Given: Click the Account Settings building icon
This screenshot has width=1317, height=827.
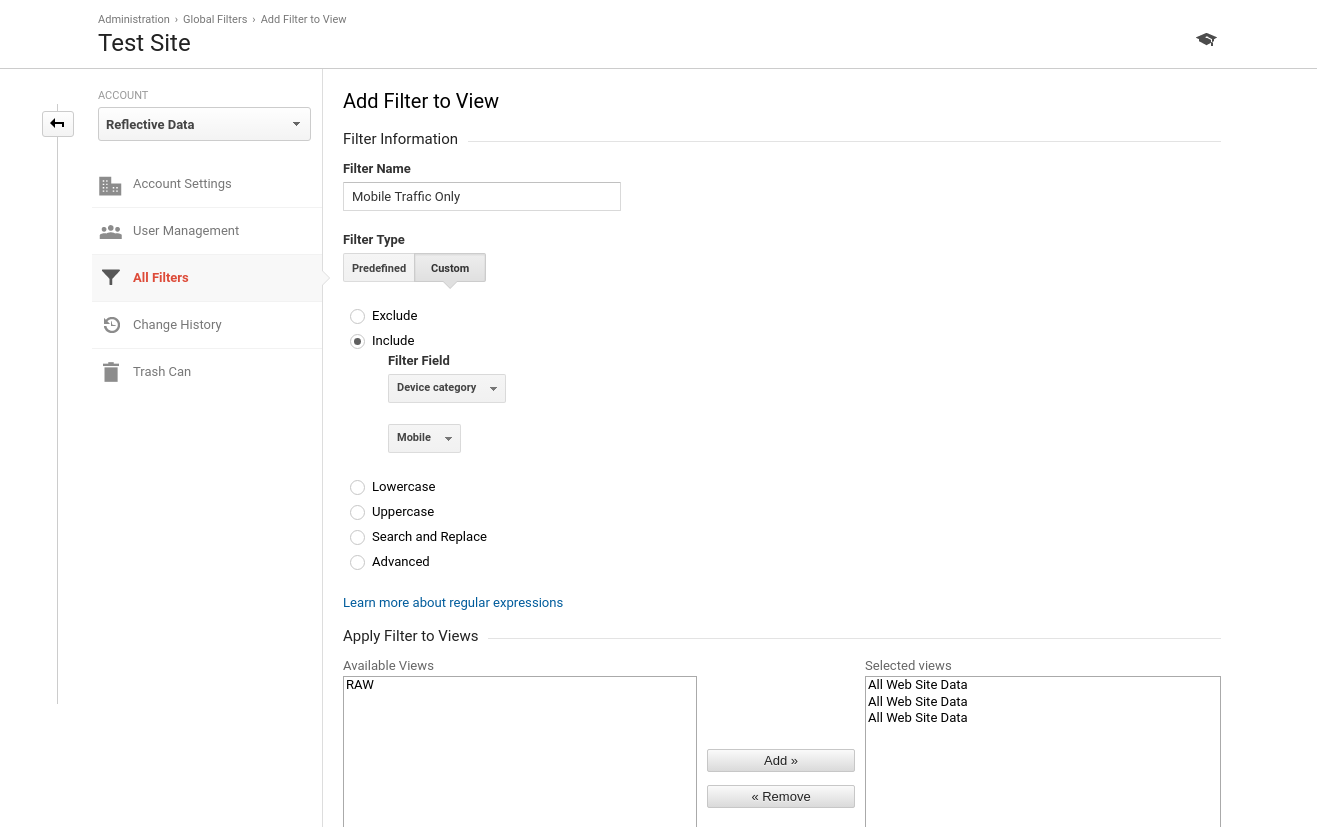Looking at the screenshot, I should [110, 185].
